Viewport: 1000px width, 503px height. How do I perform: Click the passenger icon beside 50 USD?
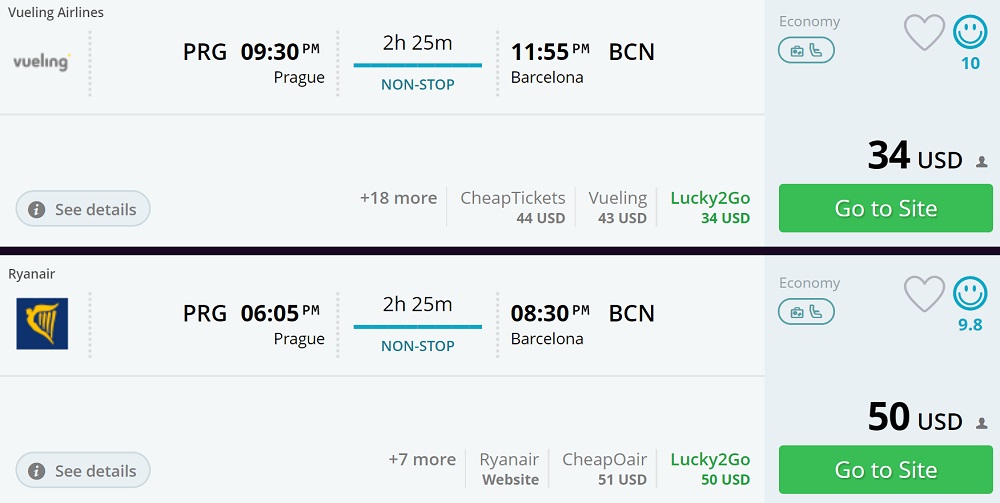click(981, 423)
